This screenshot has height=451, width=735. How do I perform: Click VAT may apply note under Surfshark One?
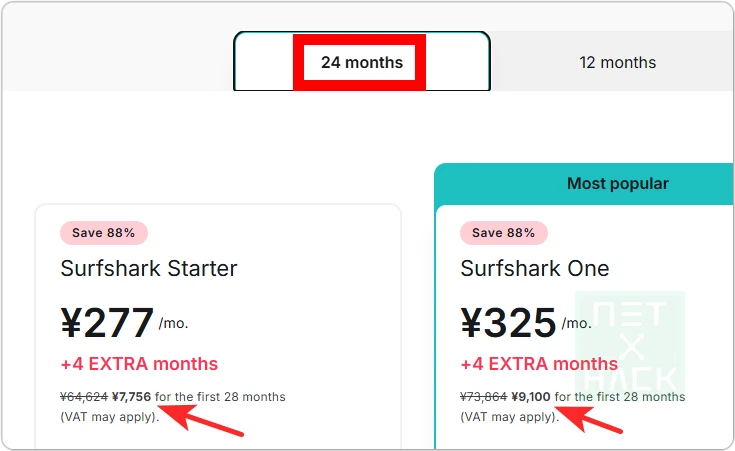tap(509, 416)
